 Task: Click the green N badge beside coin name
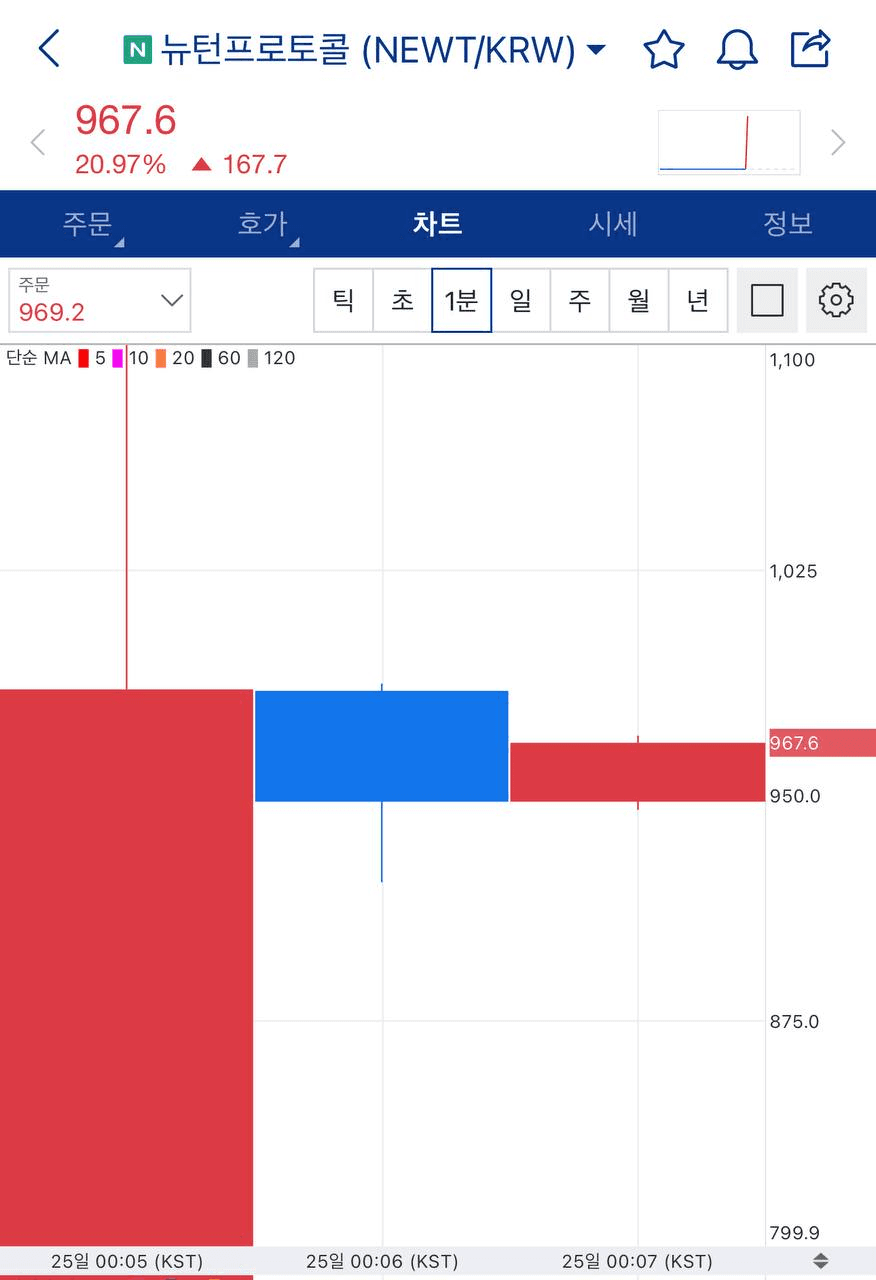point(137,49)
